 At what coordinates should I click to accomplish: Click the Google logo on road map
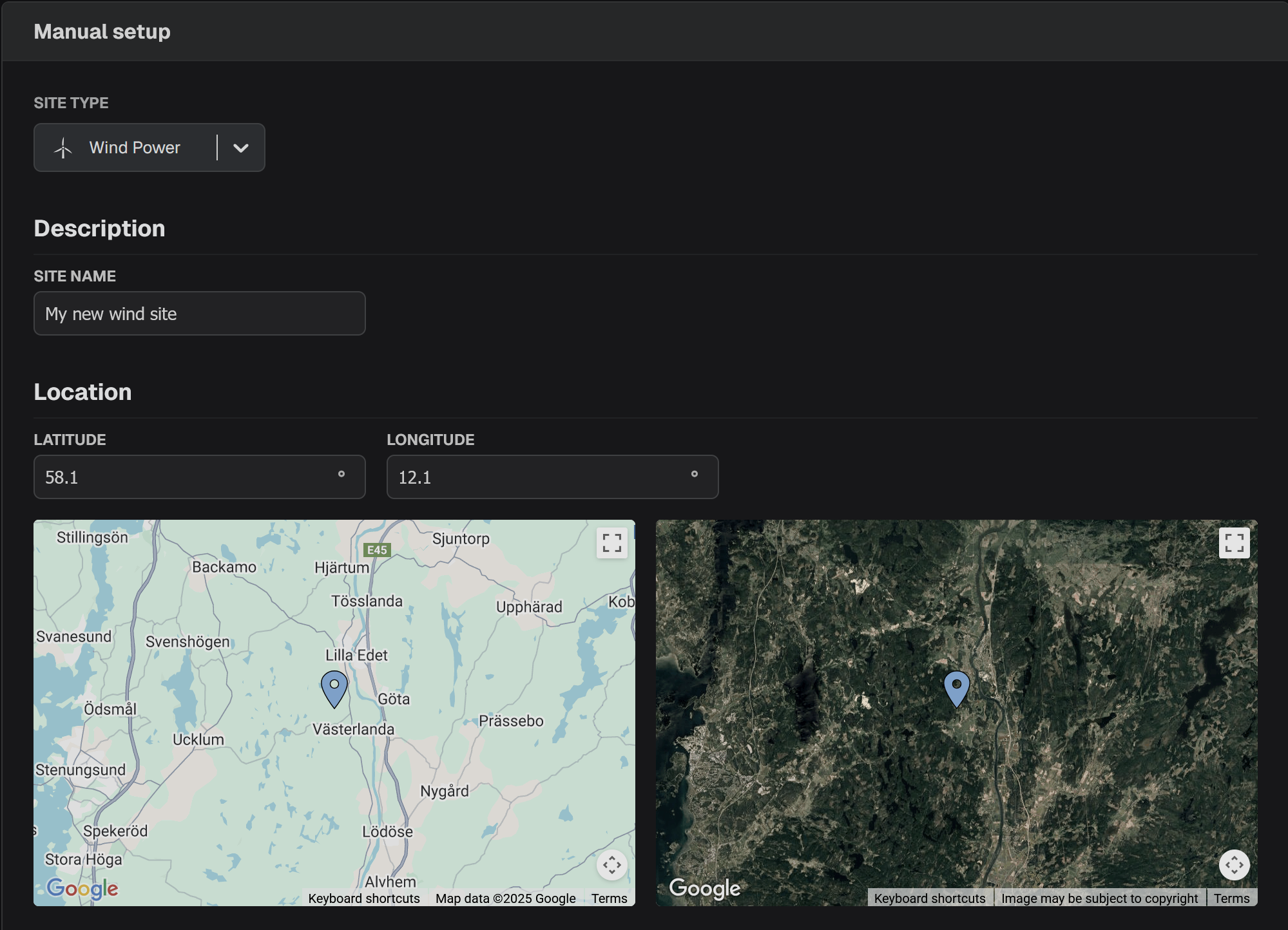[x=82, y=889]
